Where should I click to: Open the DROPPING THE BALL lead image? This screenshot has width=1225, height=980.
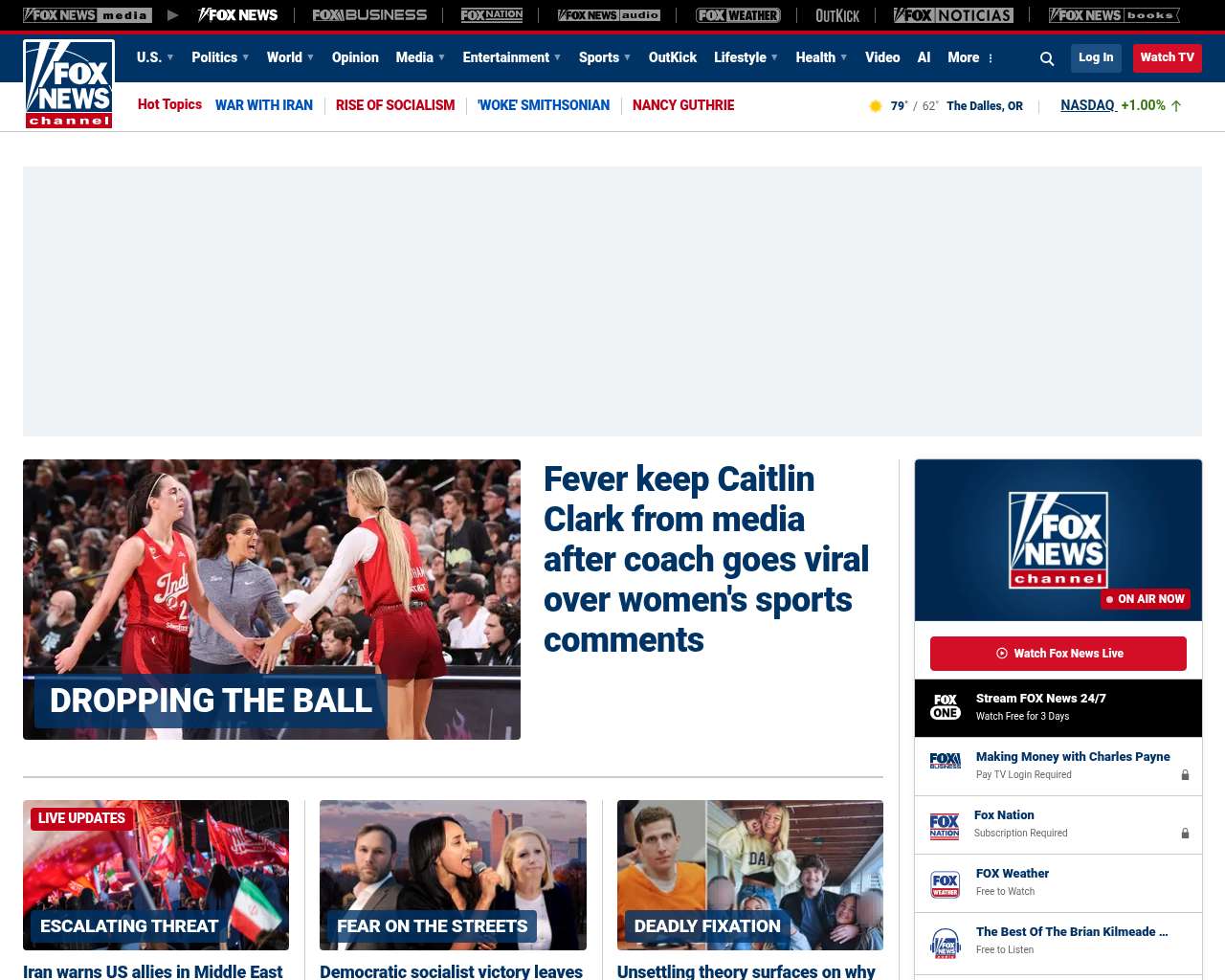point(272,599)
